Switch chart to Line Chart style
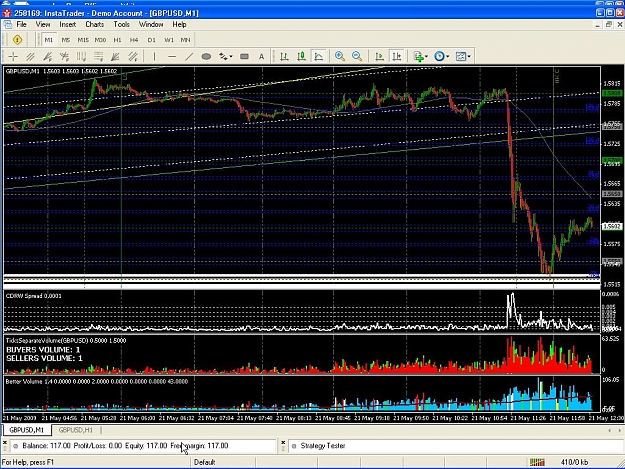 (318, 57)
